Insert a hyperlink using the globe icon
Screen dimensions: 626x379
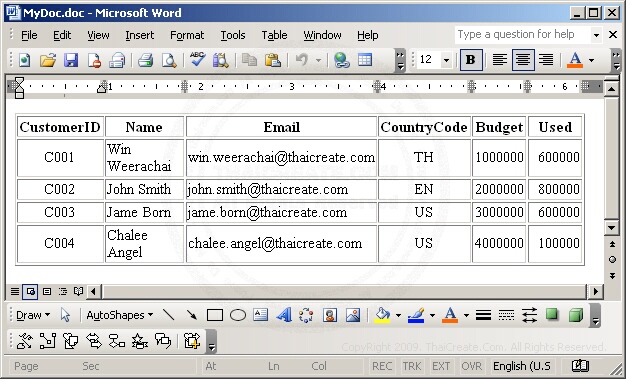[342, 60]
